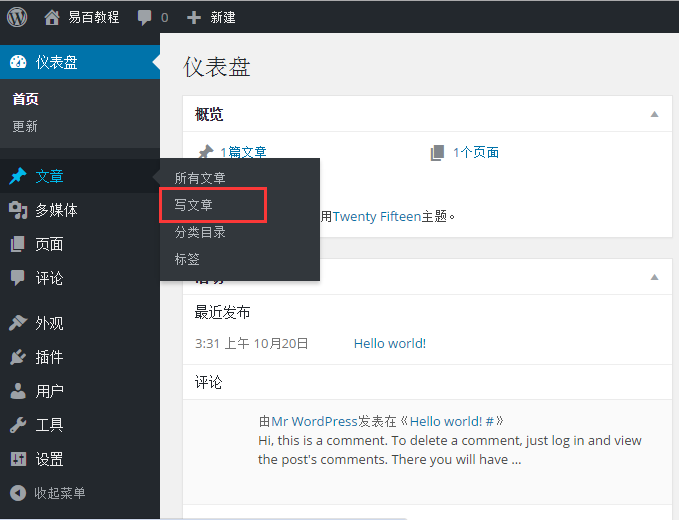Click the 多媒体 media icon in sidebar
This screenshot has width=679, height=520.
18,210
